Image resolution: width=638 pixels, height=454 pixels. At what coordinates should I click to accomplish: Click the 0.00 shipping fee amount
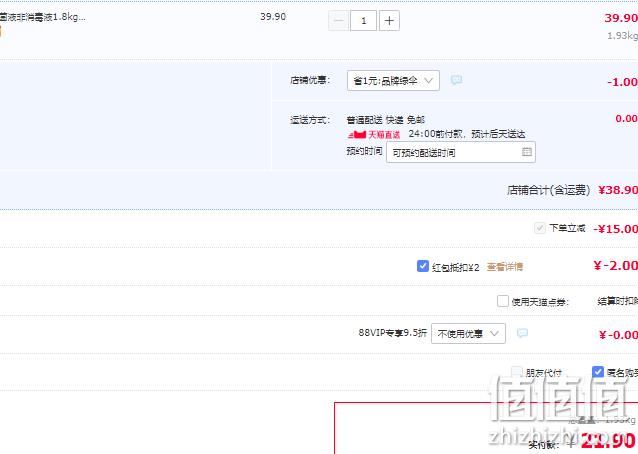pyautogui.click(x=627, y=118)
